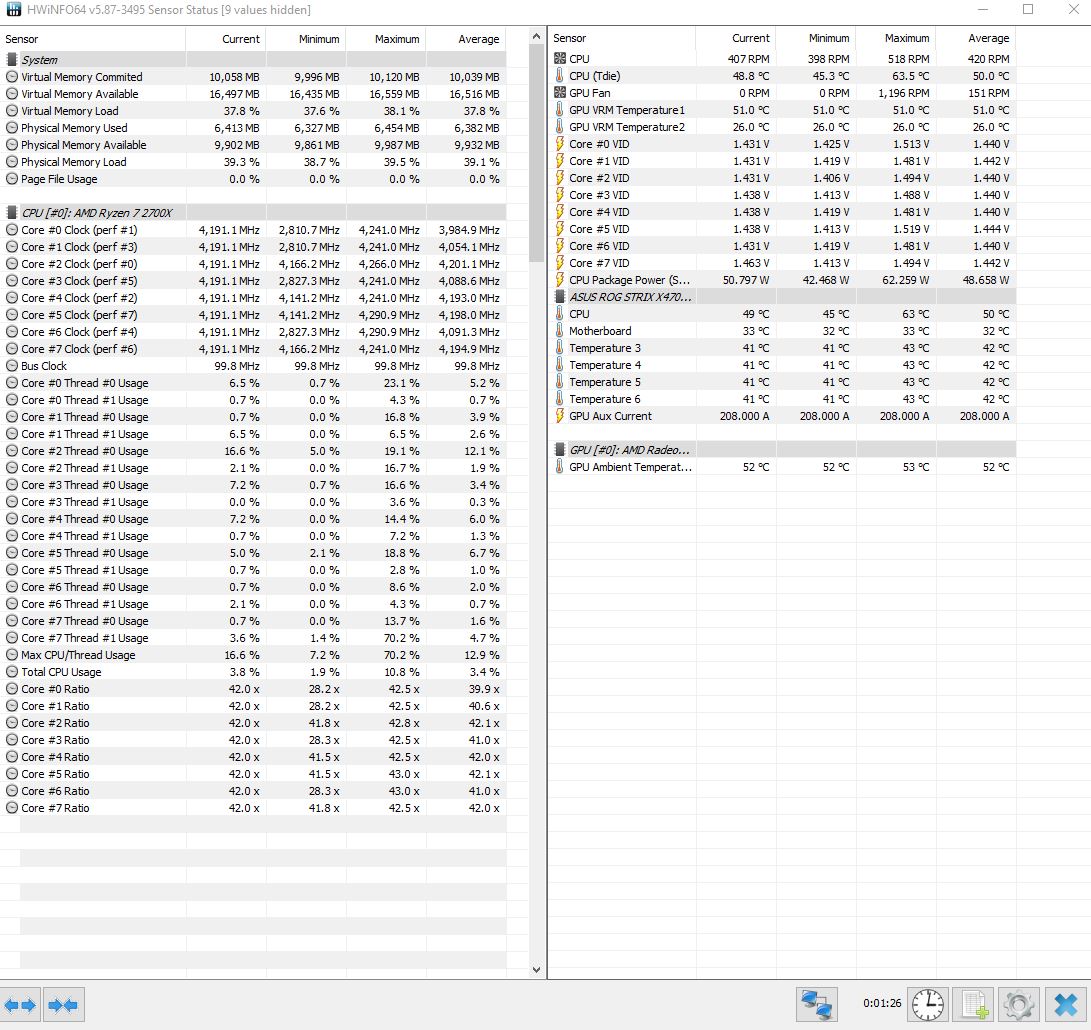Click the left panel Minimum column header
The image size is (1091, 1030).
tap(305, 39)
